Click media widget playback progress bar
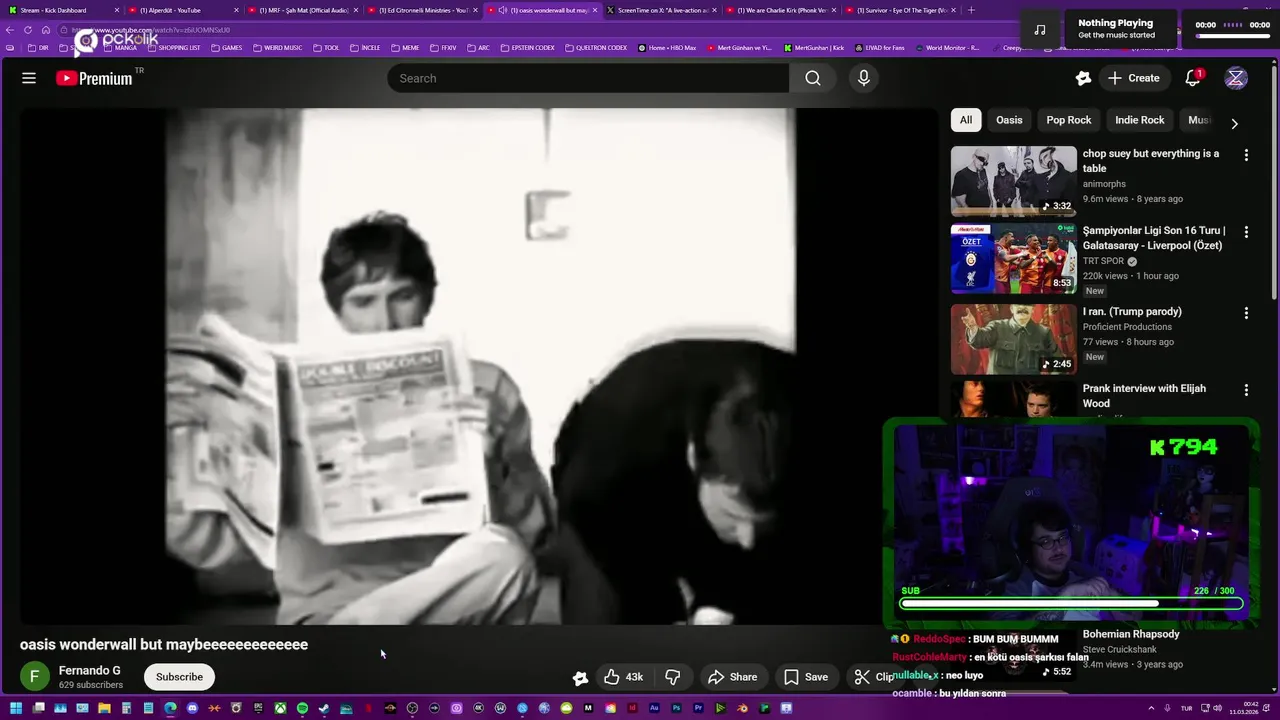1280x720 pixels. [x=1232, y=36]
